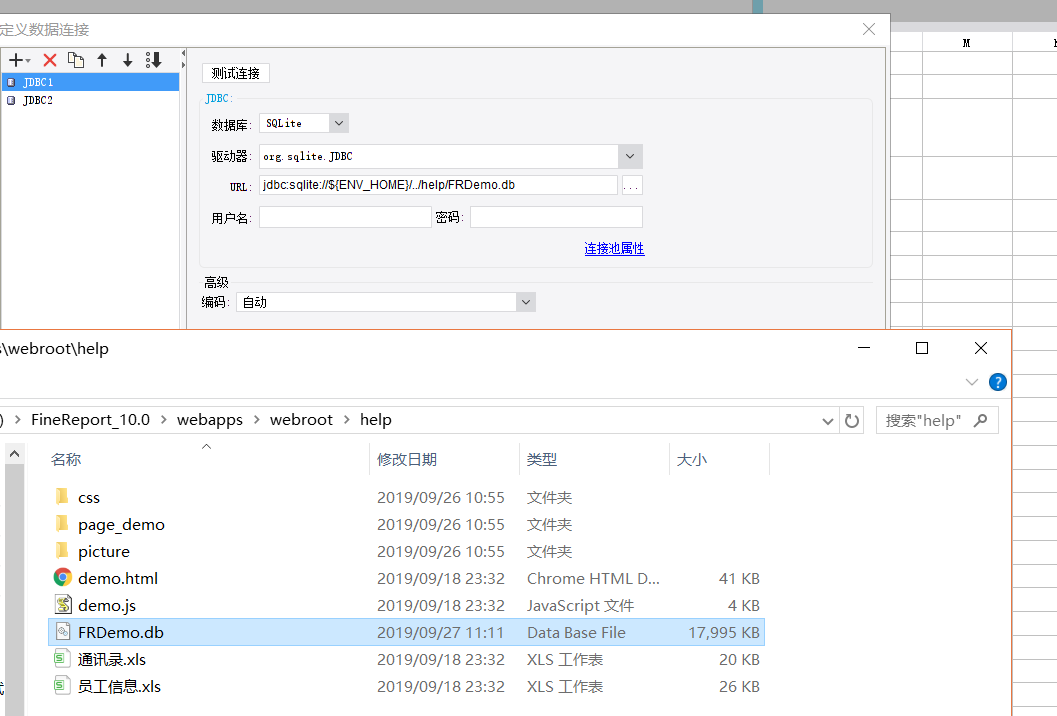The width and height of the screenshot is (1057, 716).
Task: Maximize the Explorer window
Action: (922, 348)
